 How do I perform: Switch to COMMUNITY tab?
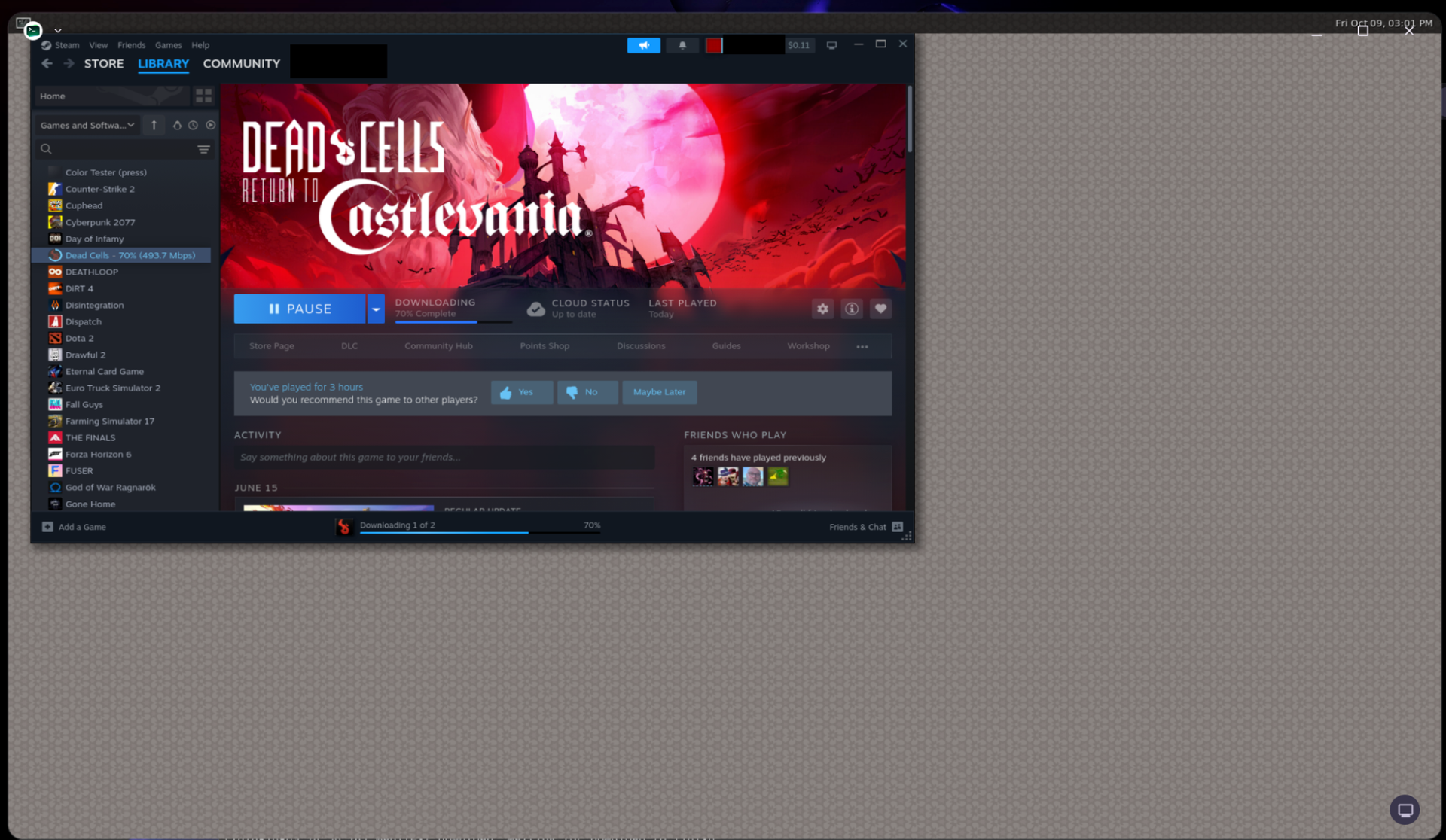pyautogui.click(x=241, y=64)
